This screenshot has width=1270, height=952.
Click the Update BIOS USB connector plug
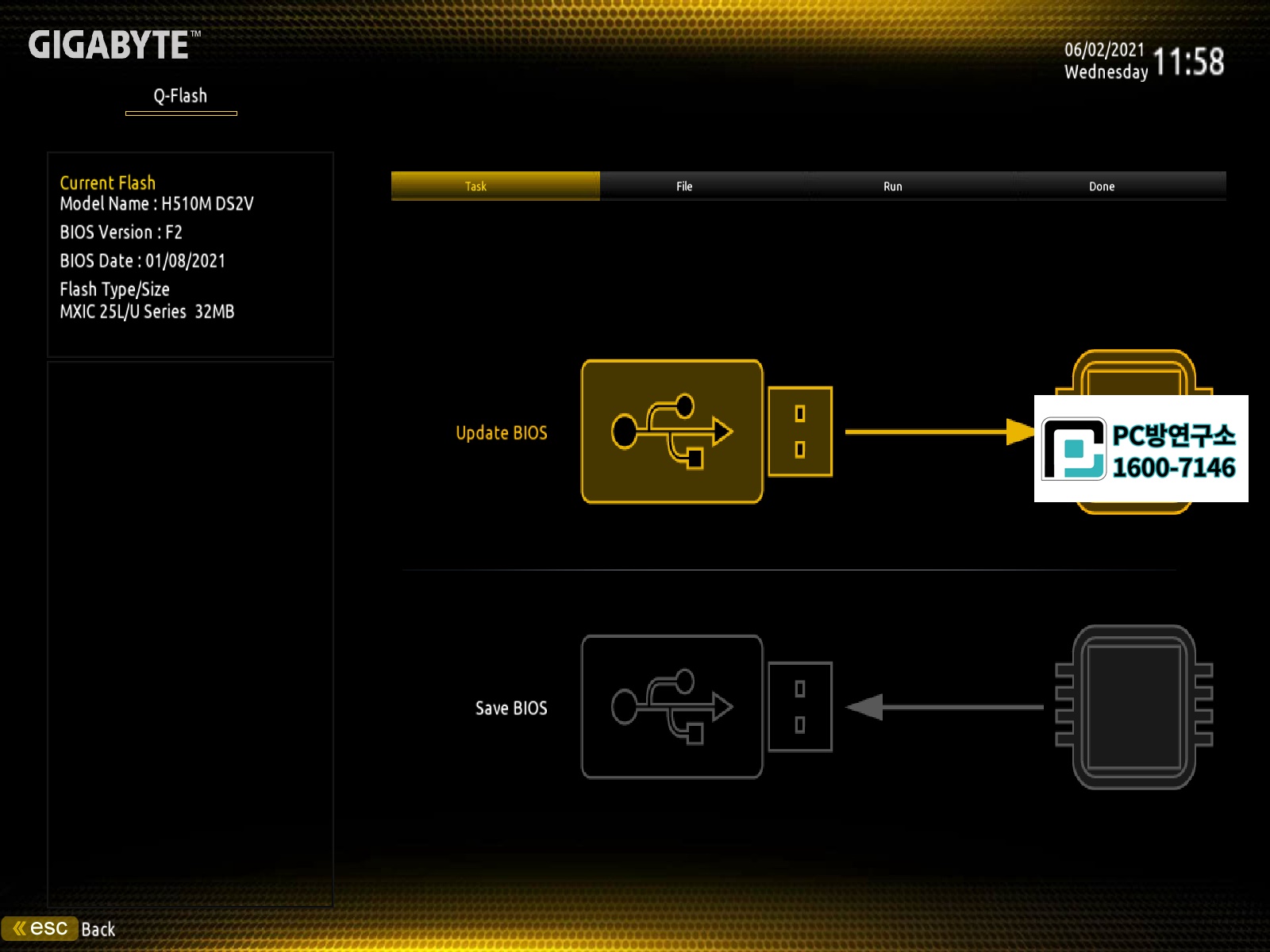tap(800, 432)
